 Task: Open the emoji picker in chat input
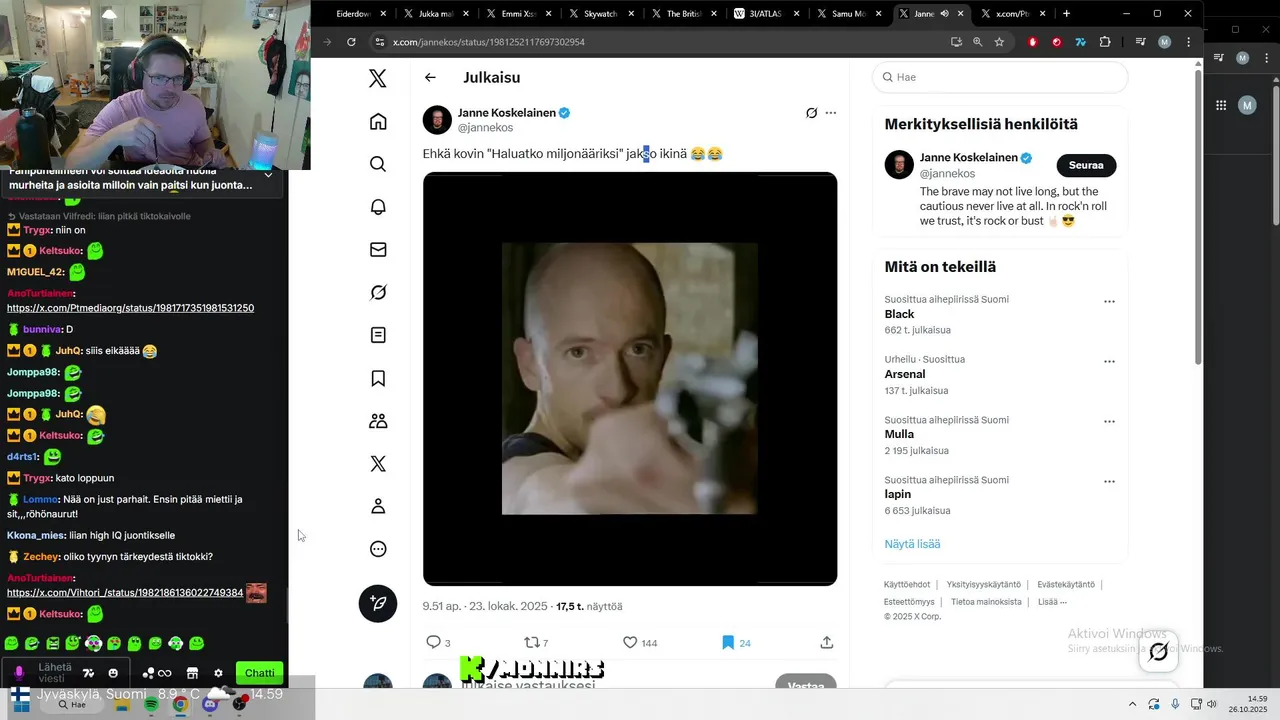113,673
